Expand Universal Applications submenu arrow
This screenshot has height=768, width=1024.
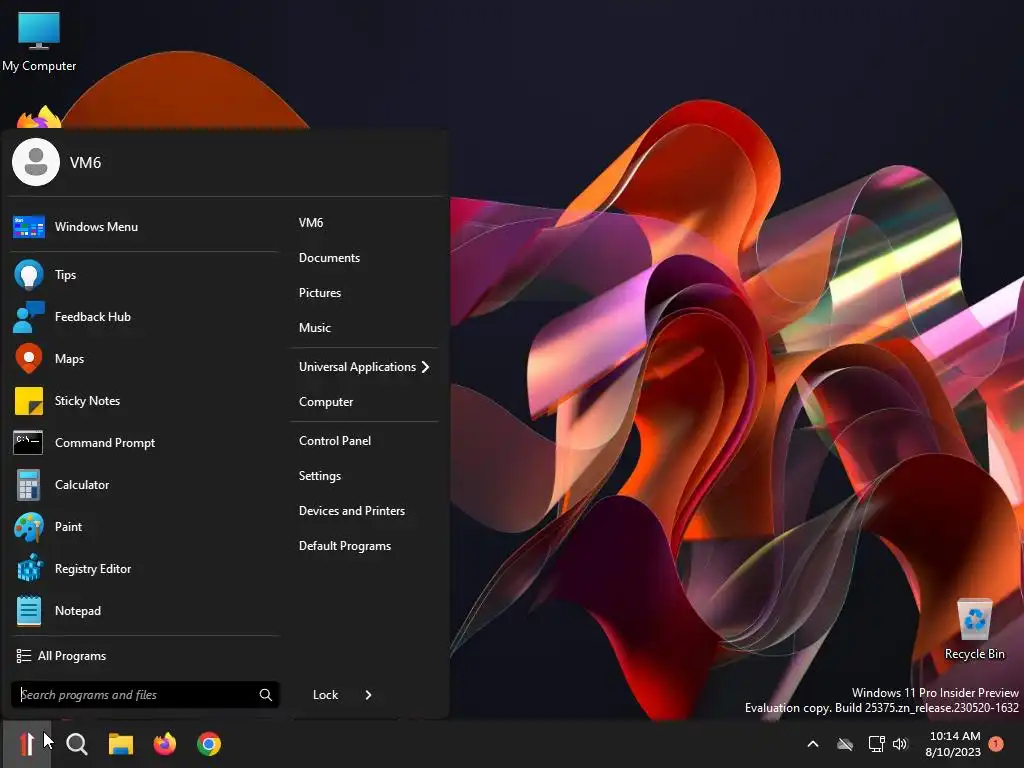click(x=426, y=367)
